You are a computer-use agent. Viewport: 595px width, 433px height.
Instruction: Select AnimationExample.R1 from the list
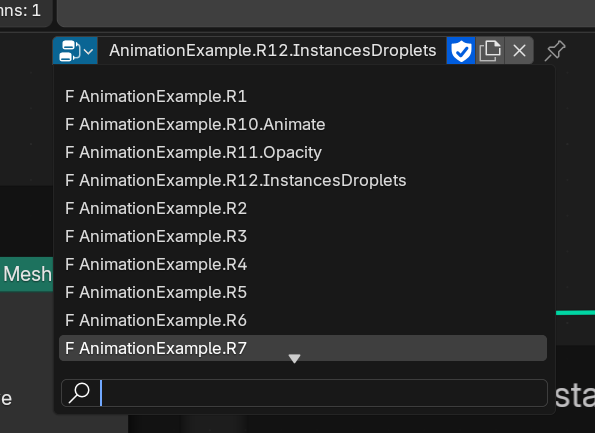(x=303, y=96)
